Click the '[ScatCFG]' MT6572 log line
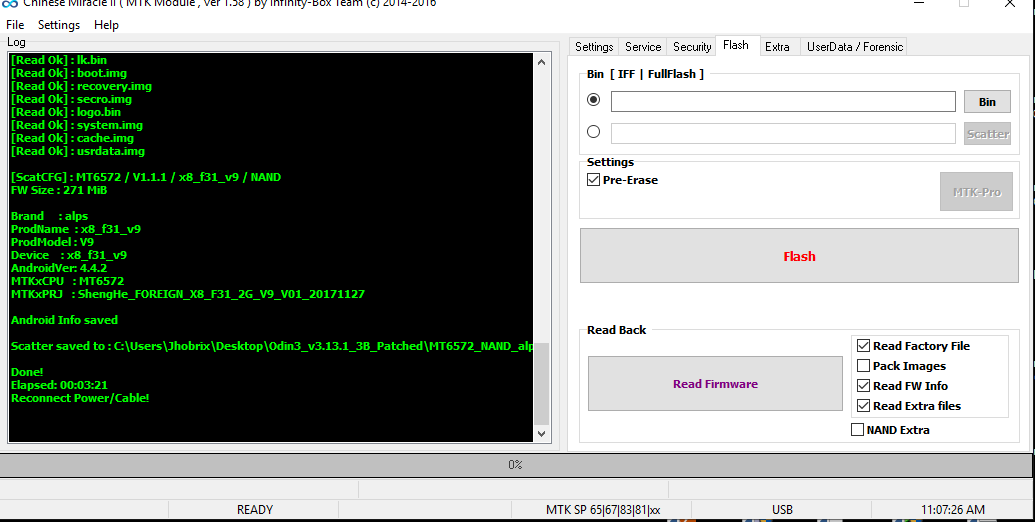This screenshot has width=1035, height=522. coord(146,177)
